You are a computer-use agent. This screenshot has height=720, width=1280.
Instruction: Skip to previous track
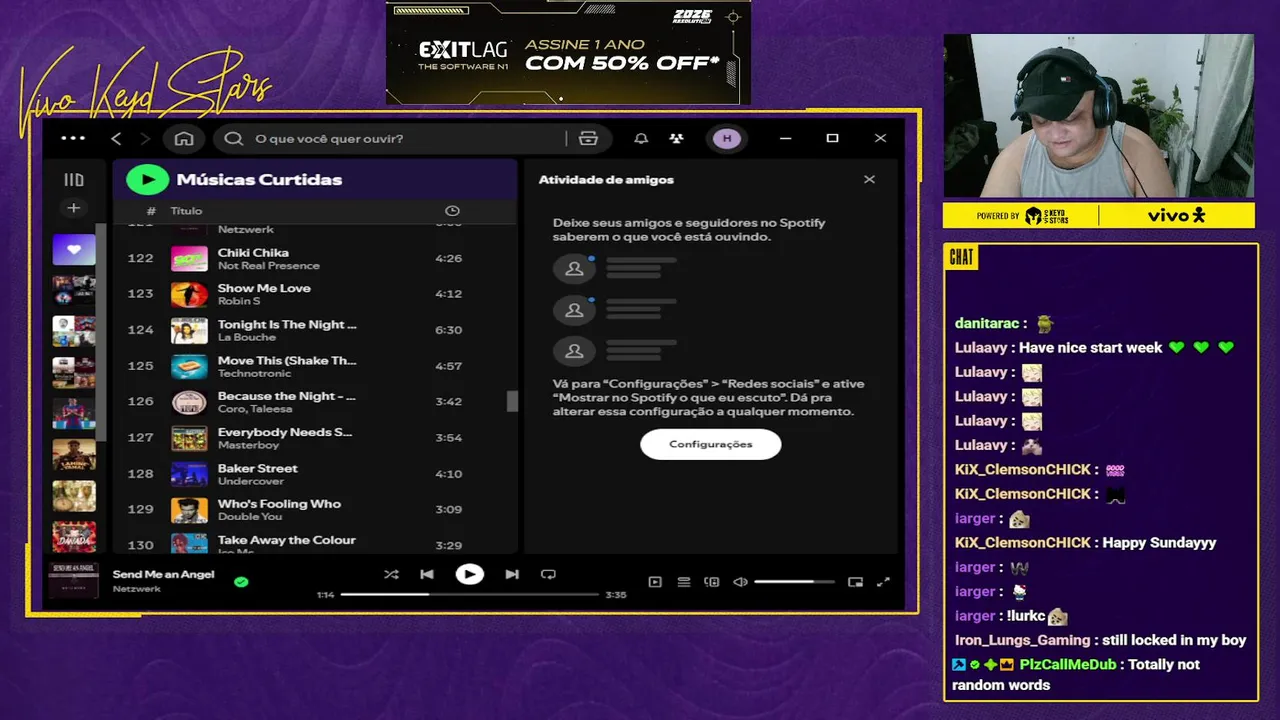tap(427, 574)
